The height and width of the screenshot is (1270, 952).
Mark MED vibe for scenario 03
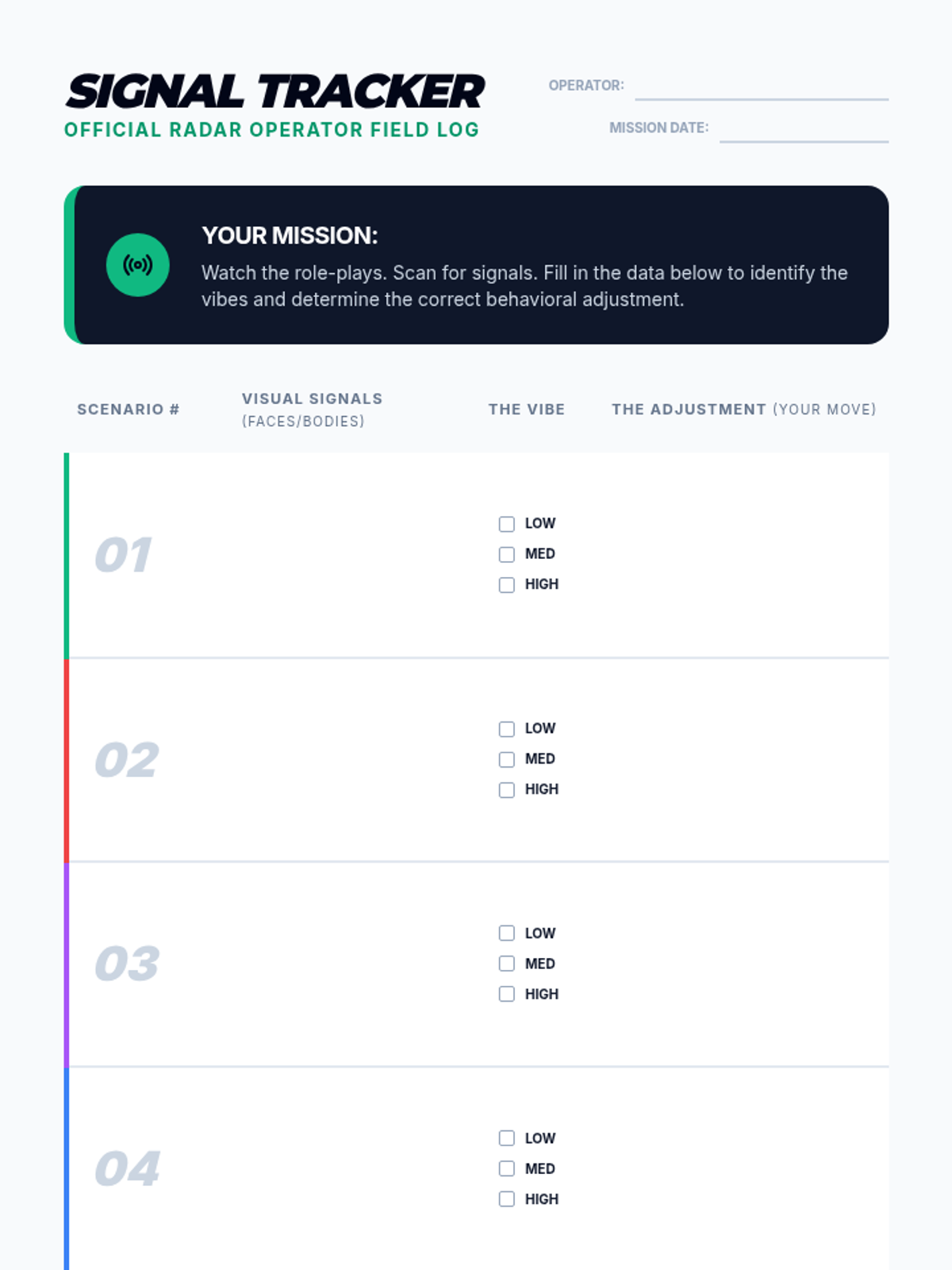click(507, 964)
